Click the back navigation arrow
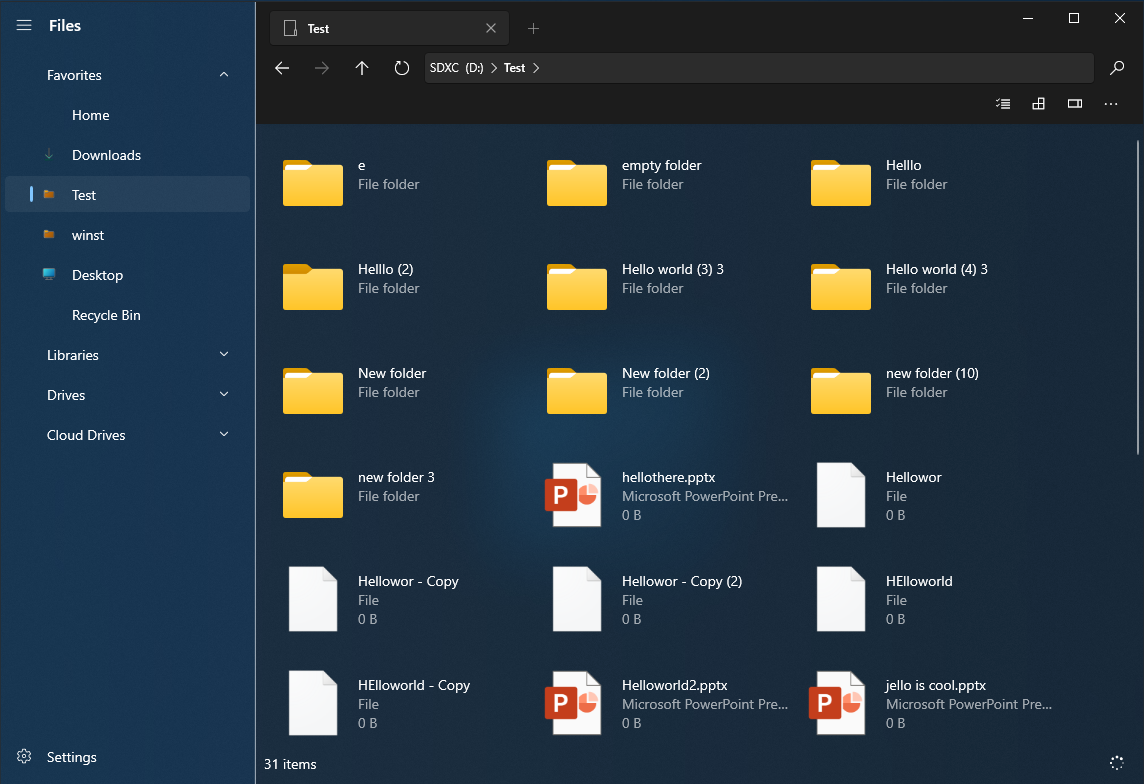The image size is (1144, 784). (x=281, y=68)
